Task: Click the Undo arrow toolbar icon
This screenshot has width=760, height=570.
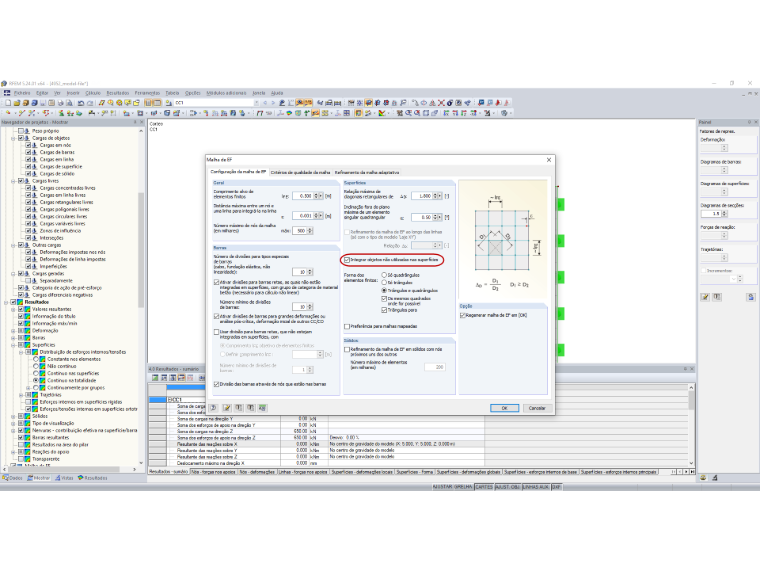Action: (x=81, y=103)
